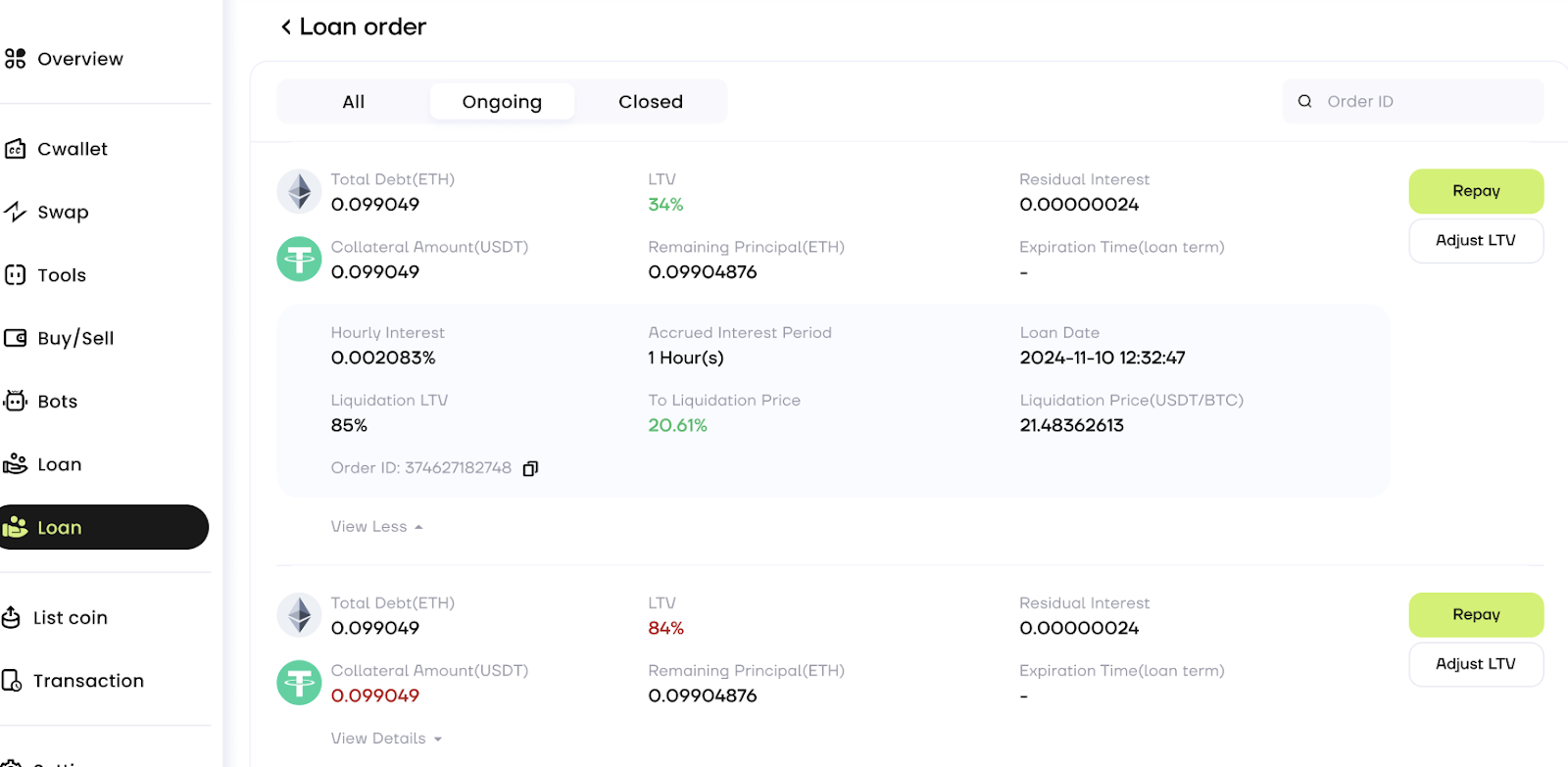Click the unhighlighted Loan item below Bots

tap(59, 464)
